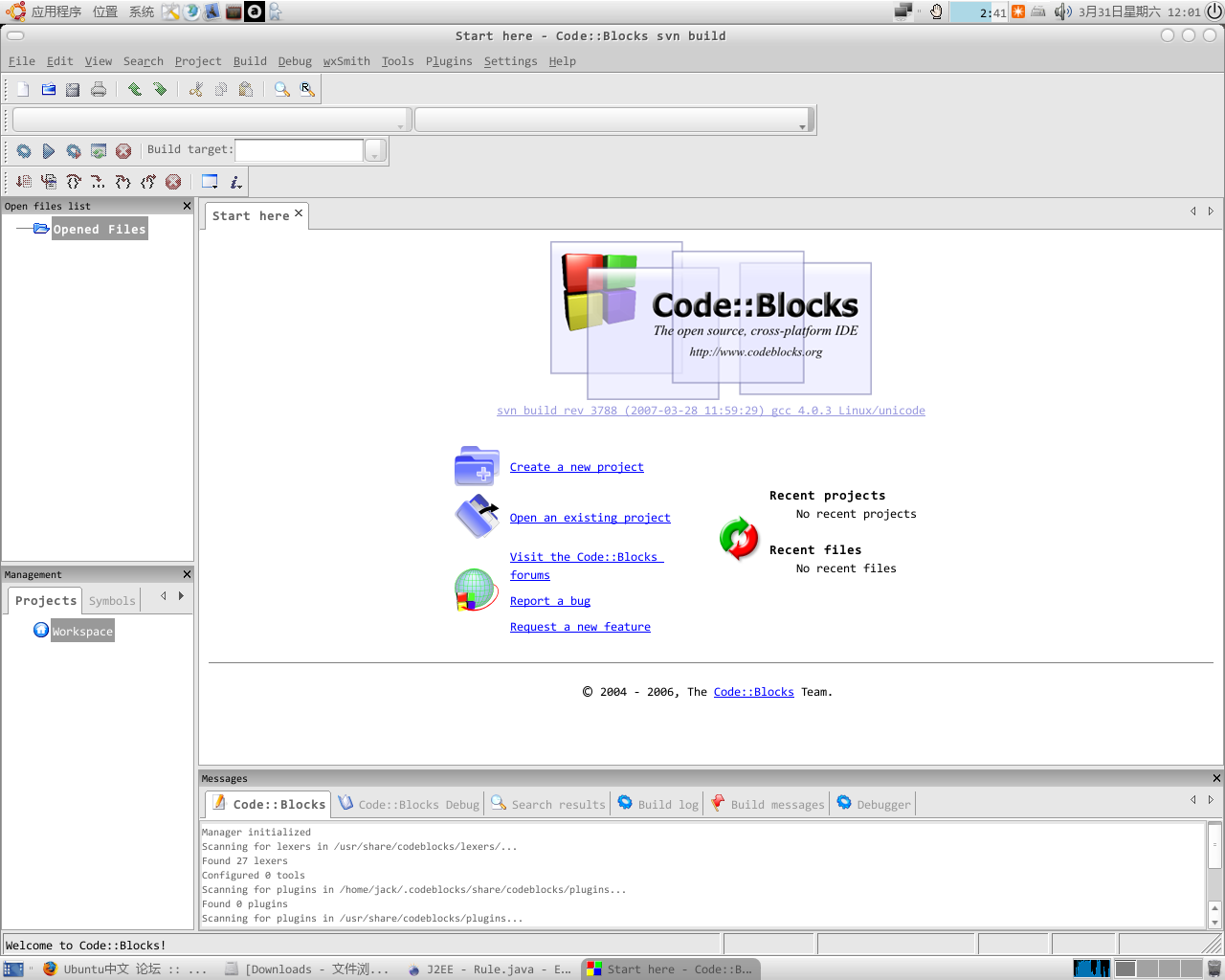The height and width of the screenshot is (980, 1225).
Task: Click the New file toolbar icon
Action: pos(23,89)
